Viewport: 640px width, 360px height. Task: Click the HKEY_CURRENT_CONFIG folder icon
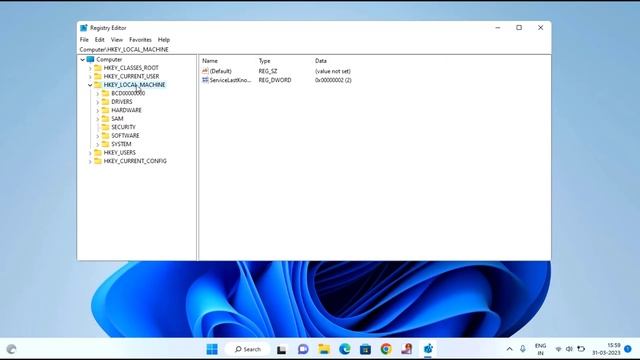pos(98,161)
